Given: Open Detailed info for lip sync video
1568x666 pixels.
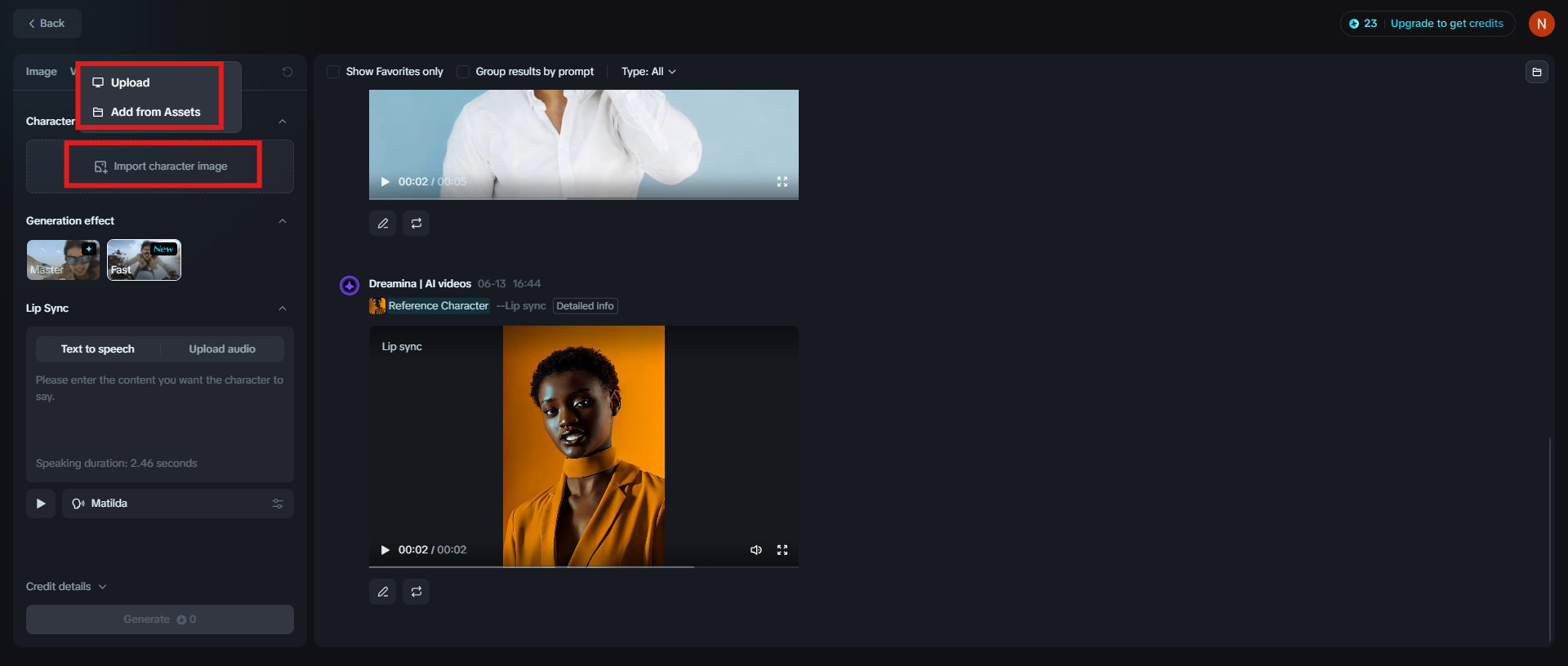Looking at the screenshot, I should click(586, 306).
